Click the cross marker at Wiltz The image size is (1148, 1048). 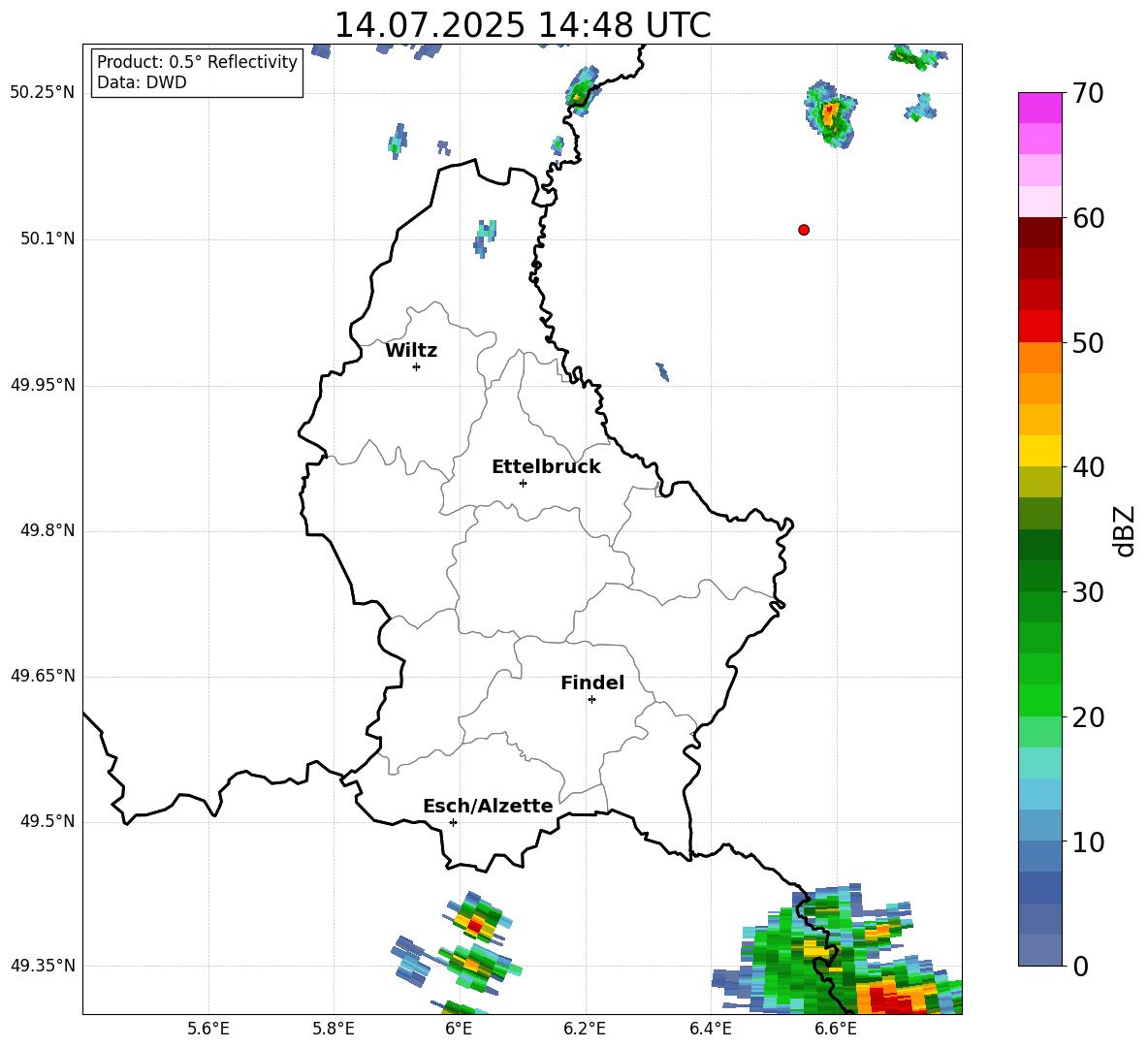tap(417, 367)
